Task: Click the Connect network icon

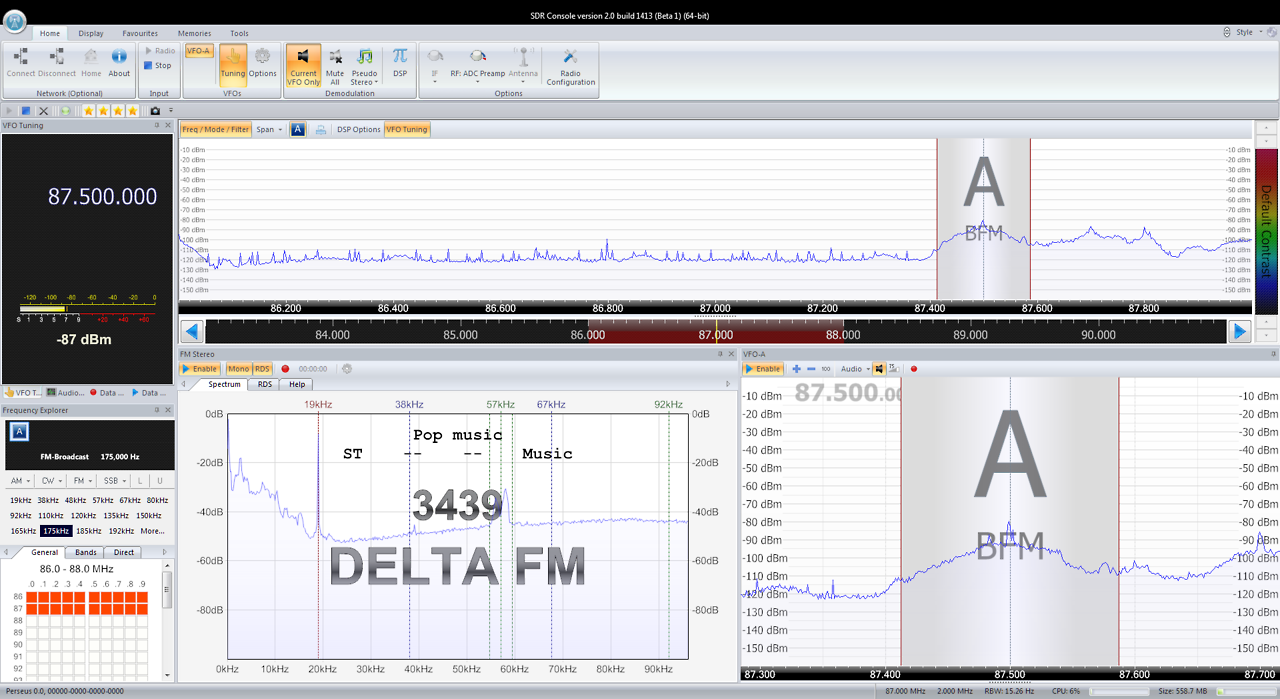Action: (20, 62)
